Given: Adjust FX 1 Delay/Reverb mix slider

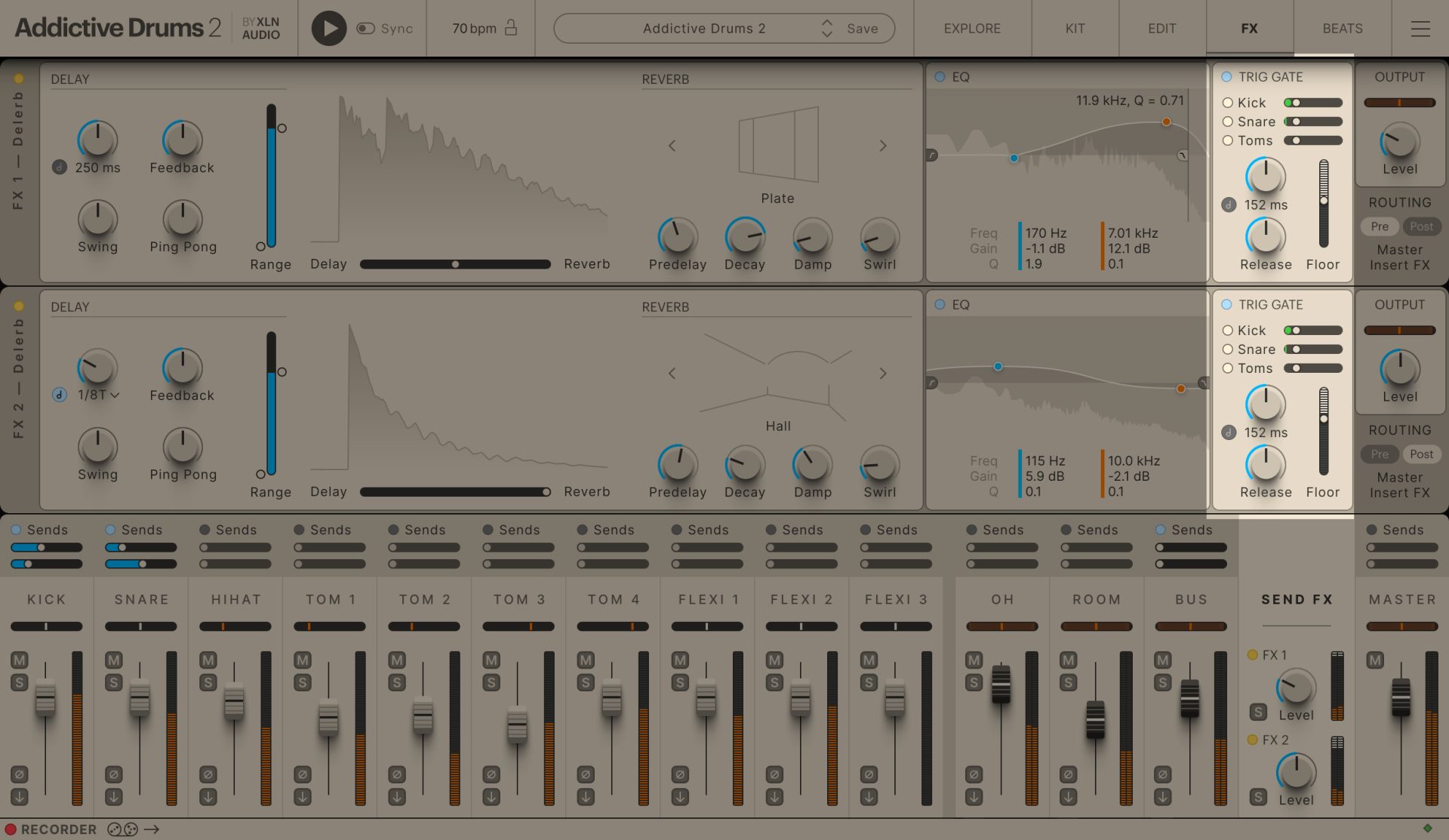Looking at the screenshot, I should [x=455, y=264].
